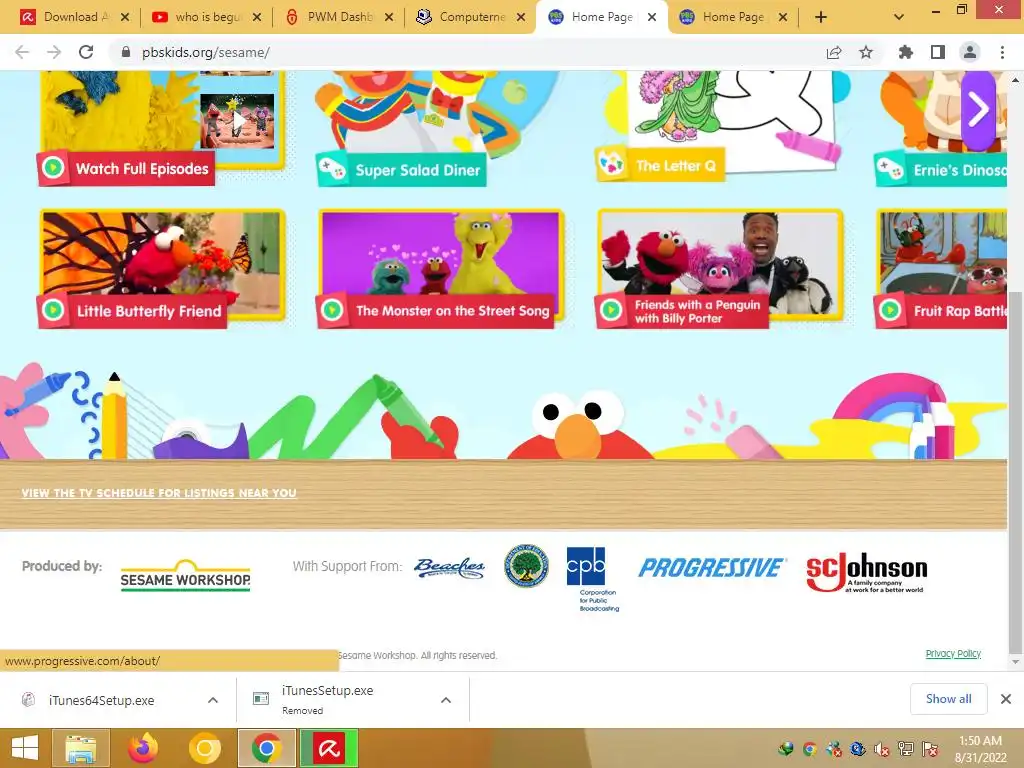Viewport: 1024px width, 768px height.
Task: Click iTunes64Setup.exe download item
Action: tap(101, 700)
